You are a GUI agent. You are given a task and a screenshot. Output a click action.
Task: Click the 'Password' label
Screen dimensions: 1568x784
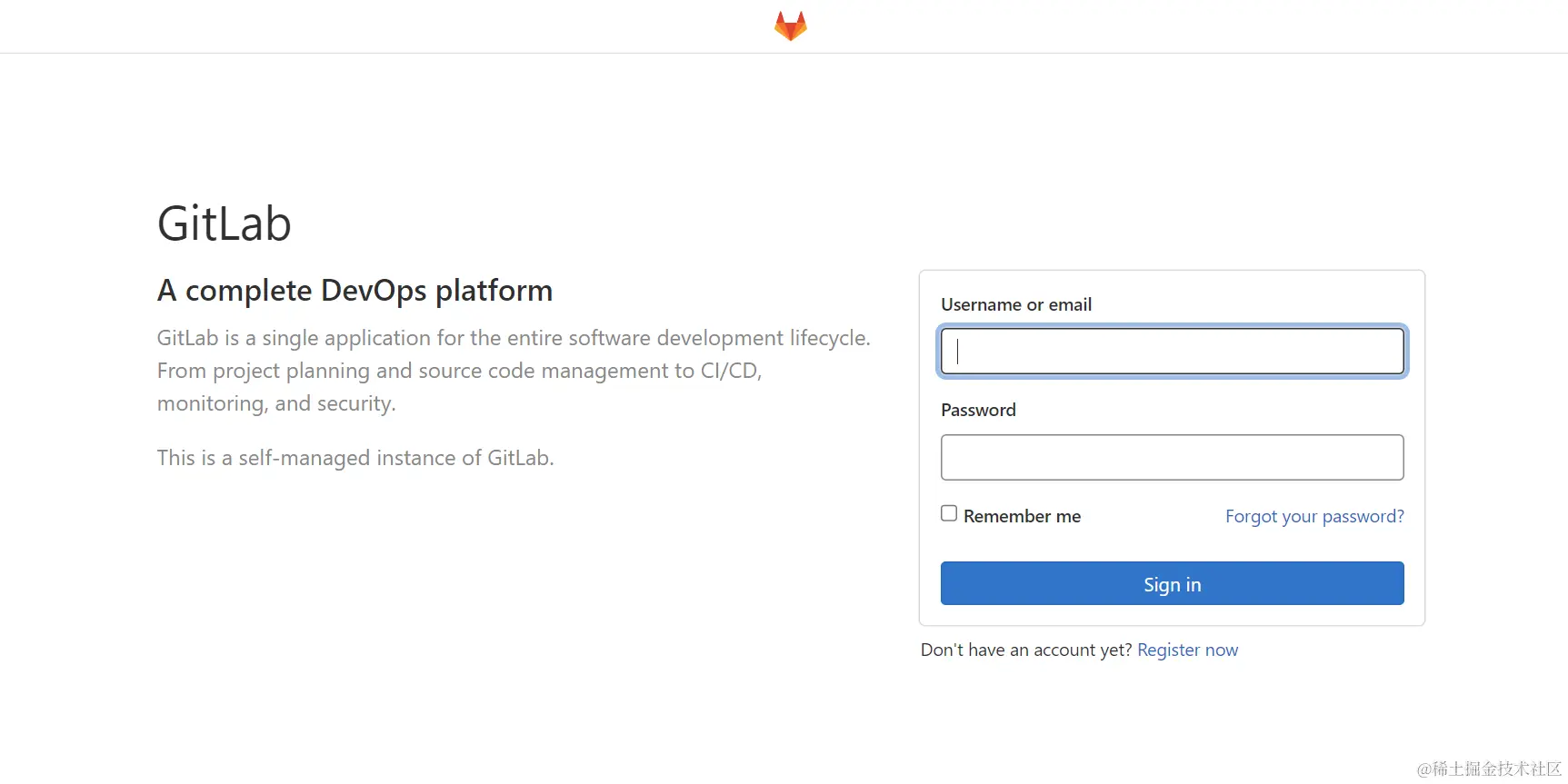click(978, 410)
